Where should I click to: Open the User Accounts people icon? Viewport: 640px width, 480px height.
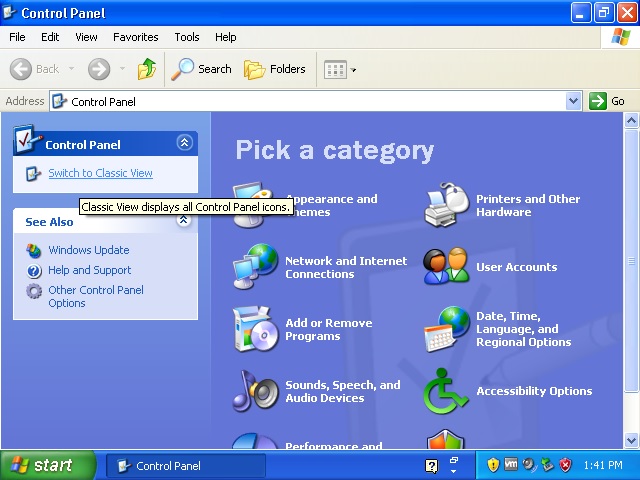point(446,267)
